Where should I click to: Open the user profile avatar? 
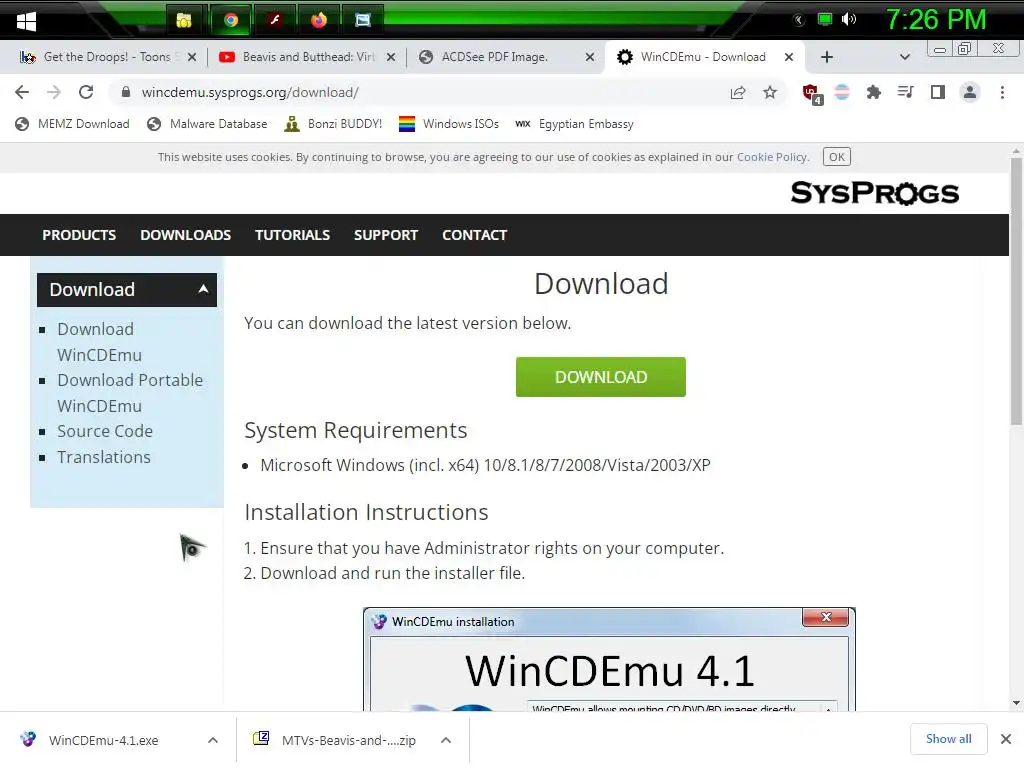pos(970,92)
